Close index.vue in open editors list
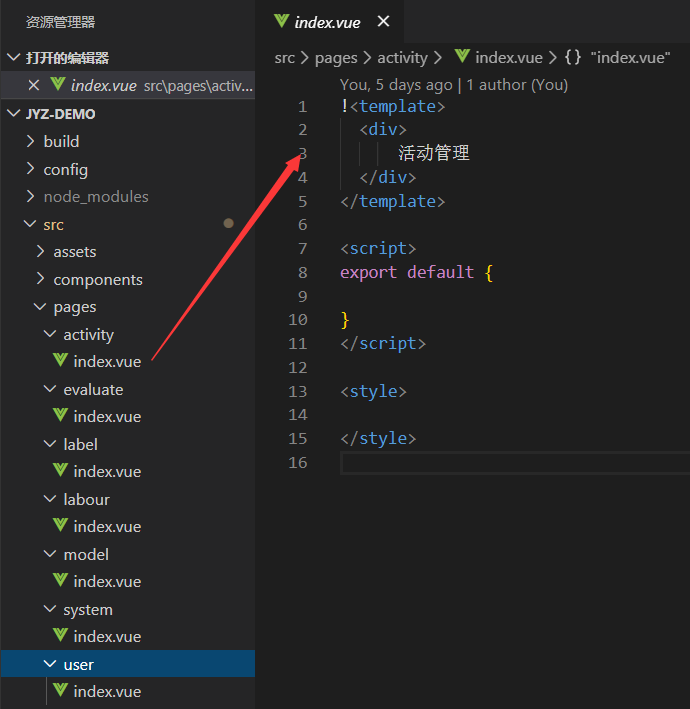690x709 pixels. [33, 85]
